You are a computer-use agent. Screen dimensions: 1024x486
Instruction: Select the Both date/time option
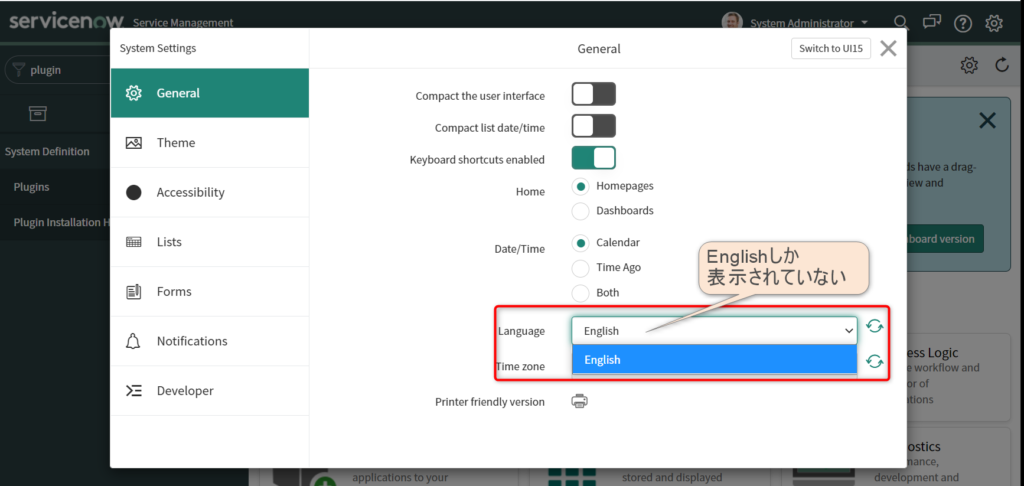coord(580,293)
